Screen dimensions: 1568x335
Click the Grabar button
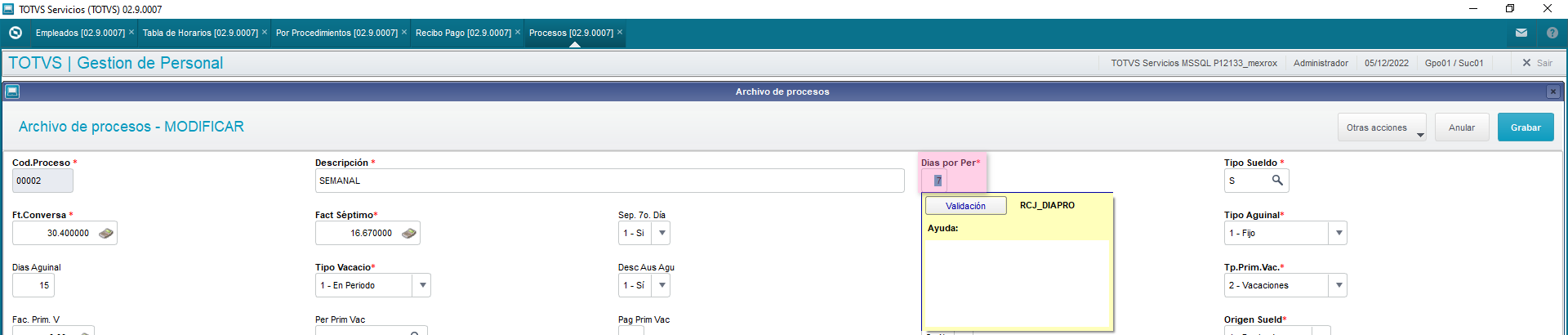point(1526,127)
